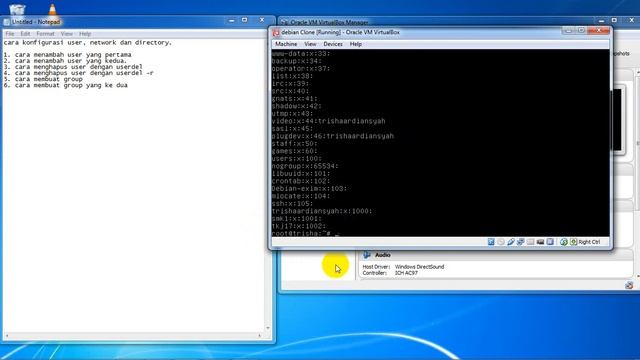Click terminal line 'video:x:44:trishaardiansyah'

click(x=328, y=121)
